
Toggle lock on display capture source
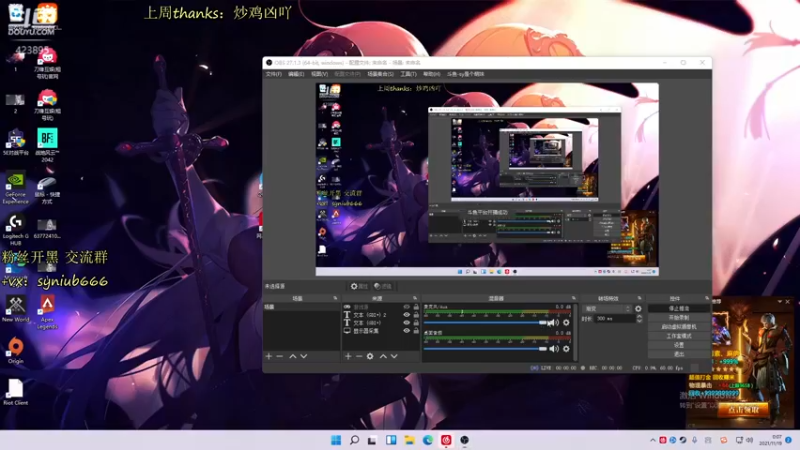(416, 331)
